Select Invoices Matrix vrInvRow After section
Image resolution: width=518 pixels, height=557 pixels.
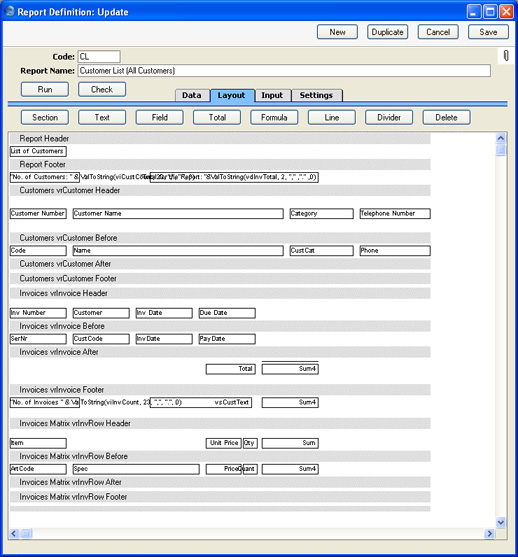point(220,482)
